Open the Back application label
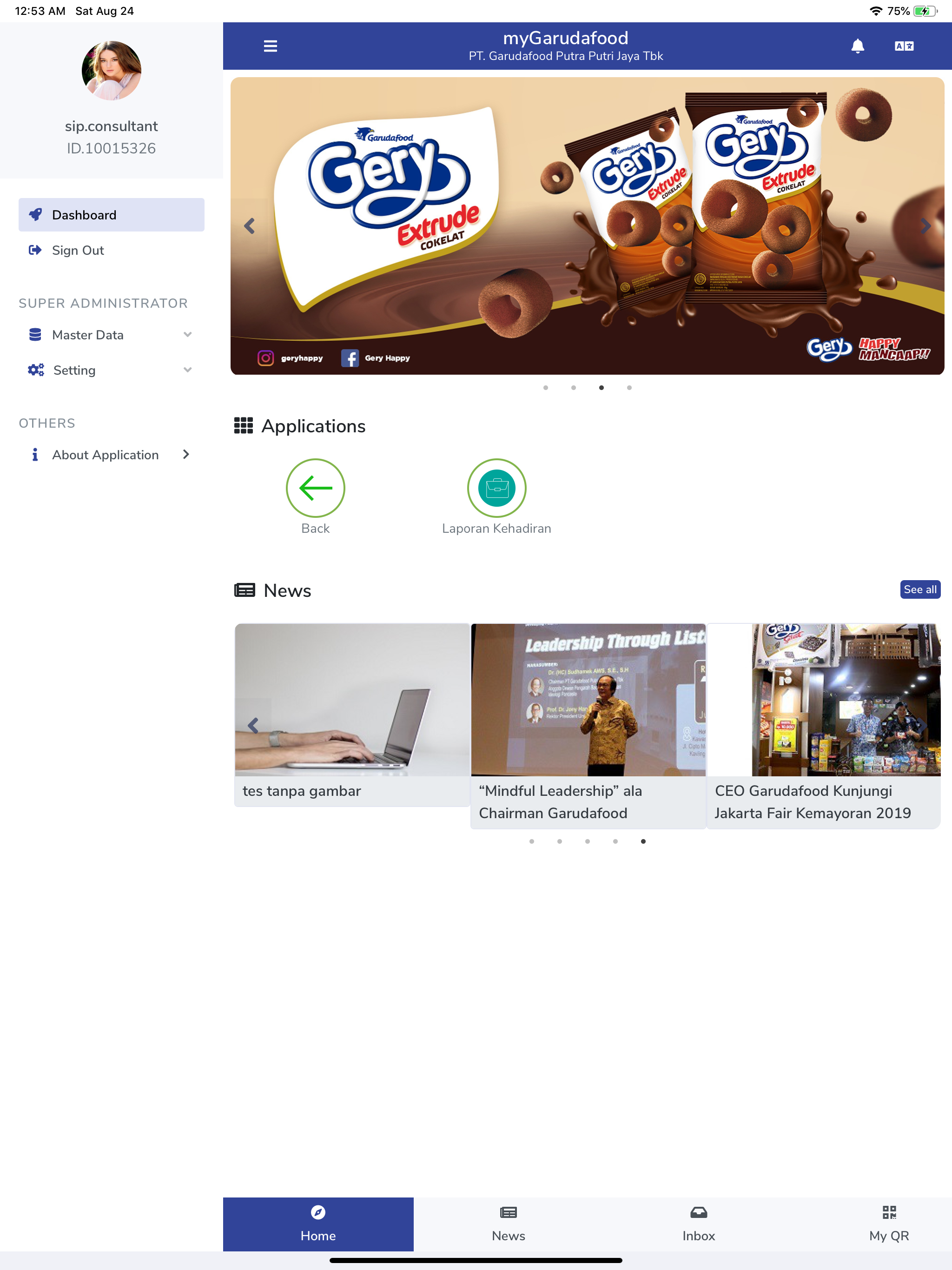This screenshot has height=1270, width=952. pyautogui.click(x=315, y=528)
